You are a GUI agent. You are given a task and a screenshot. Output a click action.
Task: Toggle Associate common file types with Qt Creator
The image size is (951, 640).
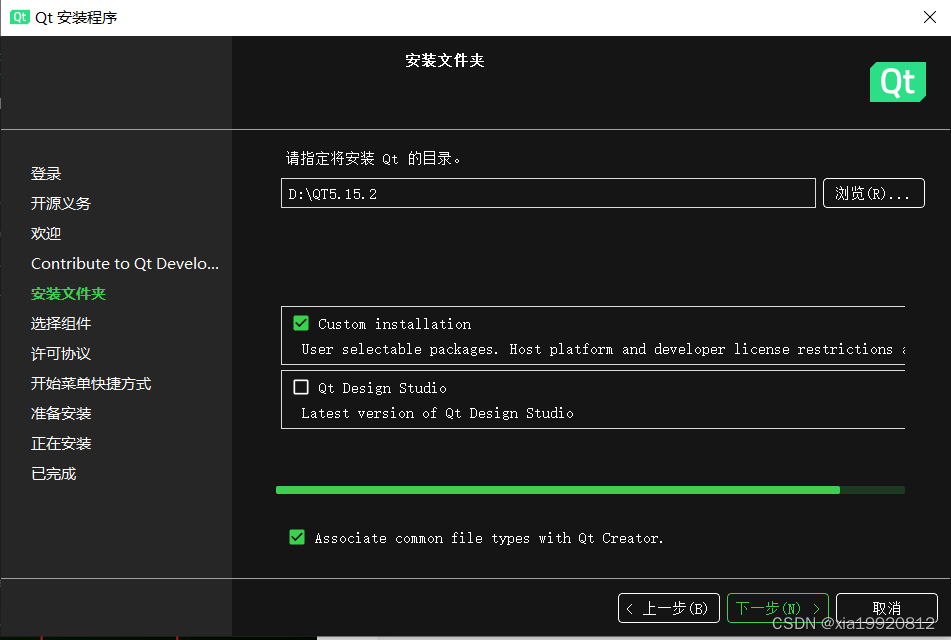coord(297,537)
